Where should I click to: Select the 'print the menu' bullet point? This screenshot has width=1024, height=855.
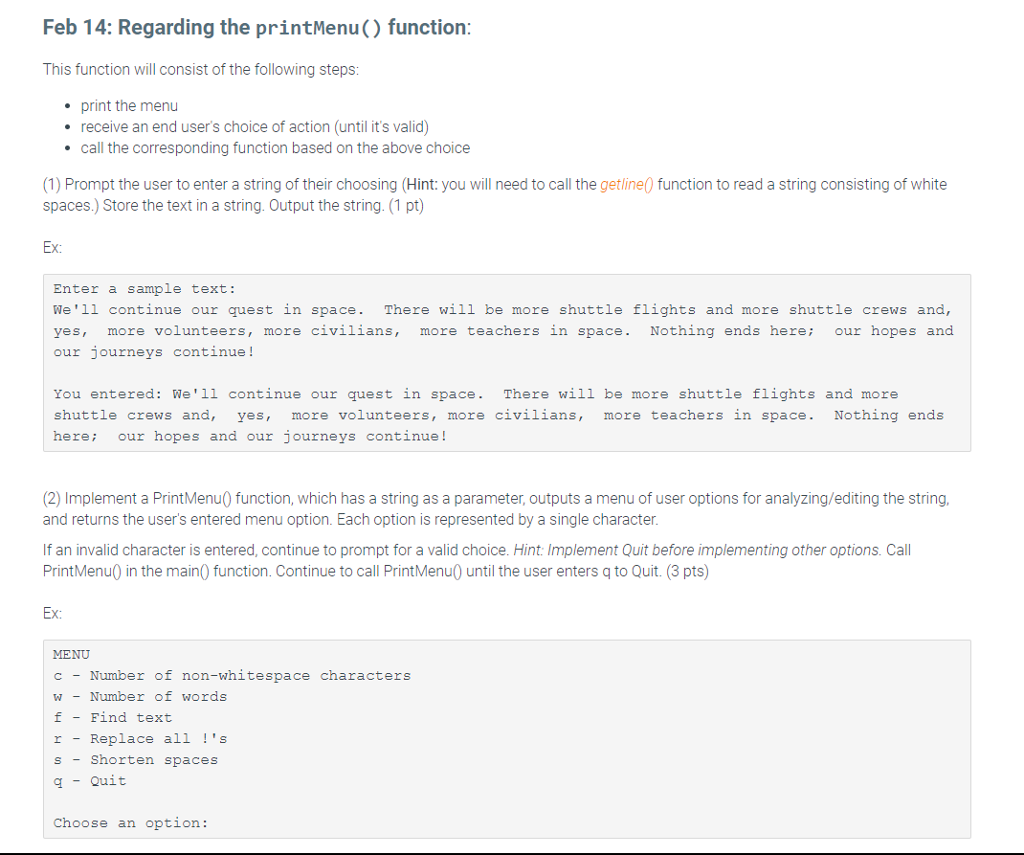coord(129,105)
